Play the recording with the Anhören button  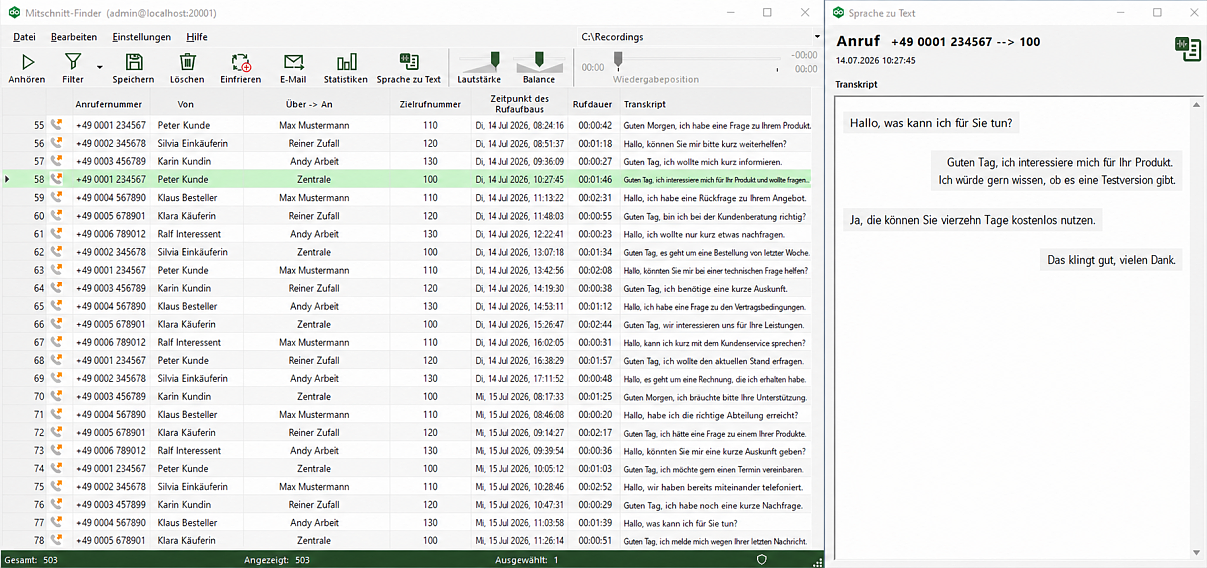click(x=27, y=68)
